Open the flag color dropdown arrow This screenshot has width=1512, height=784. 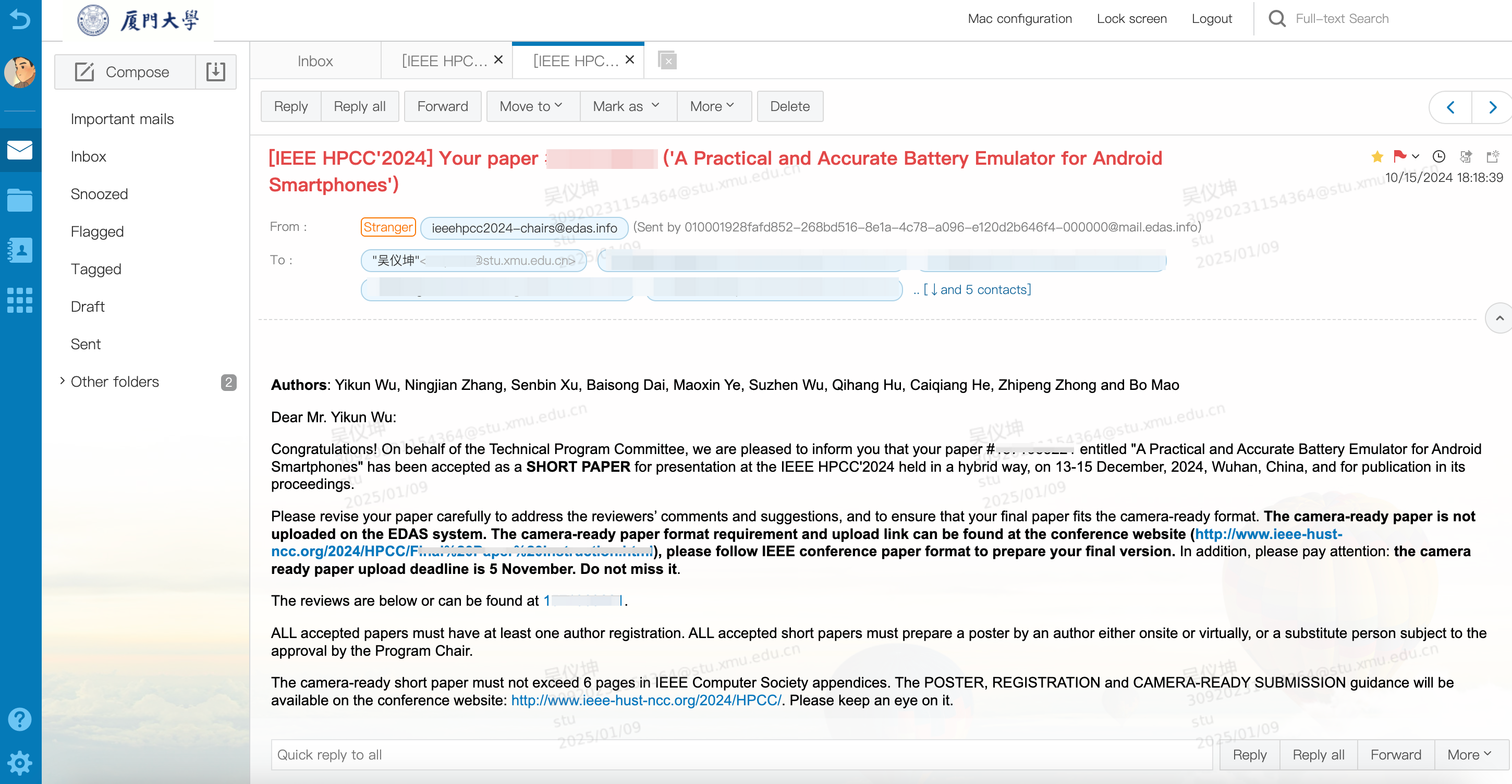1416,157
